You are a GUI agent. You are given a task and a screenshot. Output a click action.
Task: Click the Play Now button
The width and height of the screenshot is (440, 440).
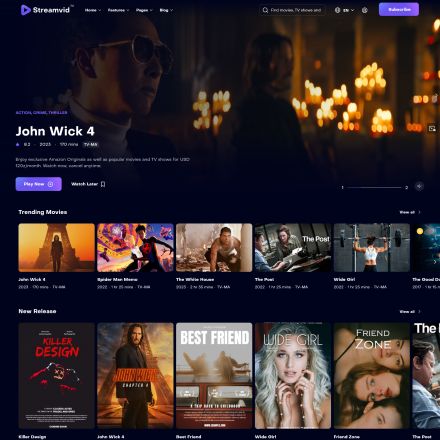pos(39,184)
